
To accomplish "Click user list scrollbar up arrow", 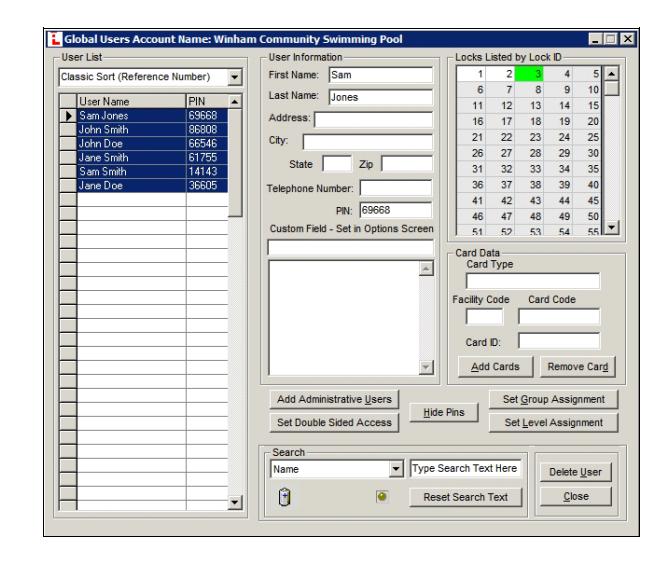I will 235,102.
